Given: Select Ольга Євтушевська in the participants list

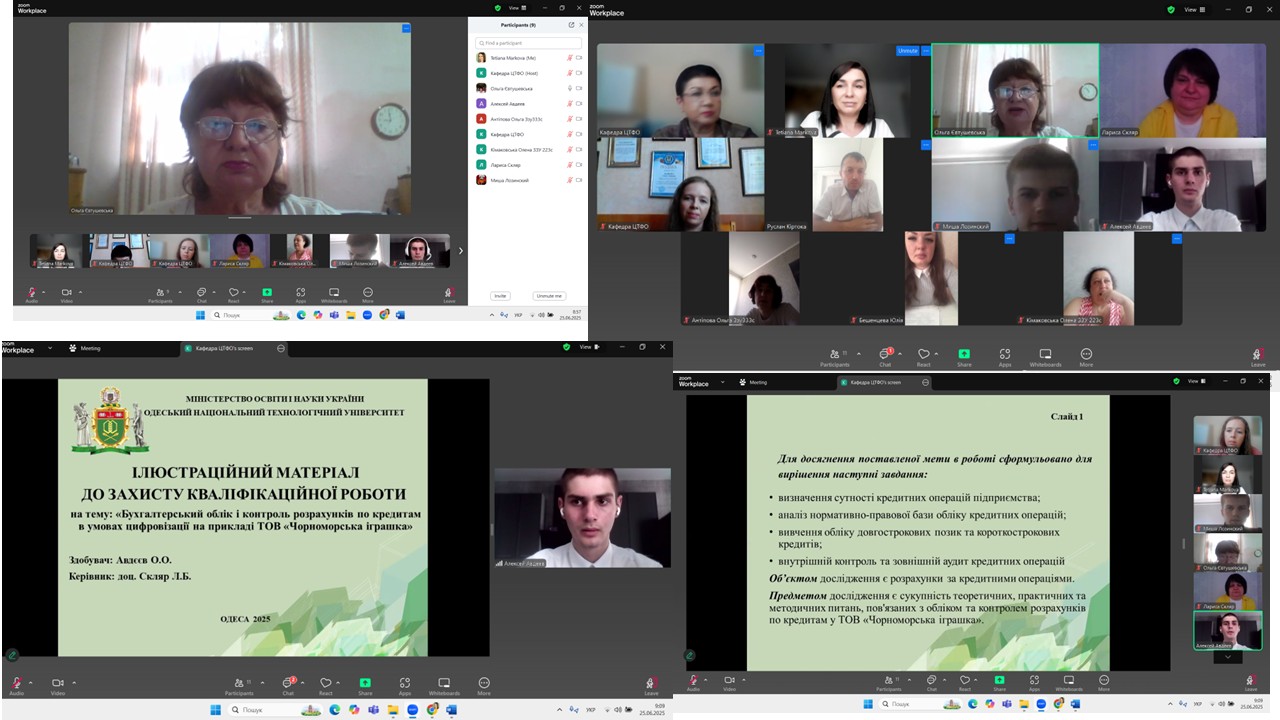Looking at the screenshot, I should 528,88.
